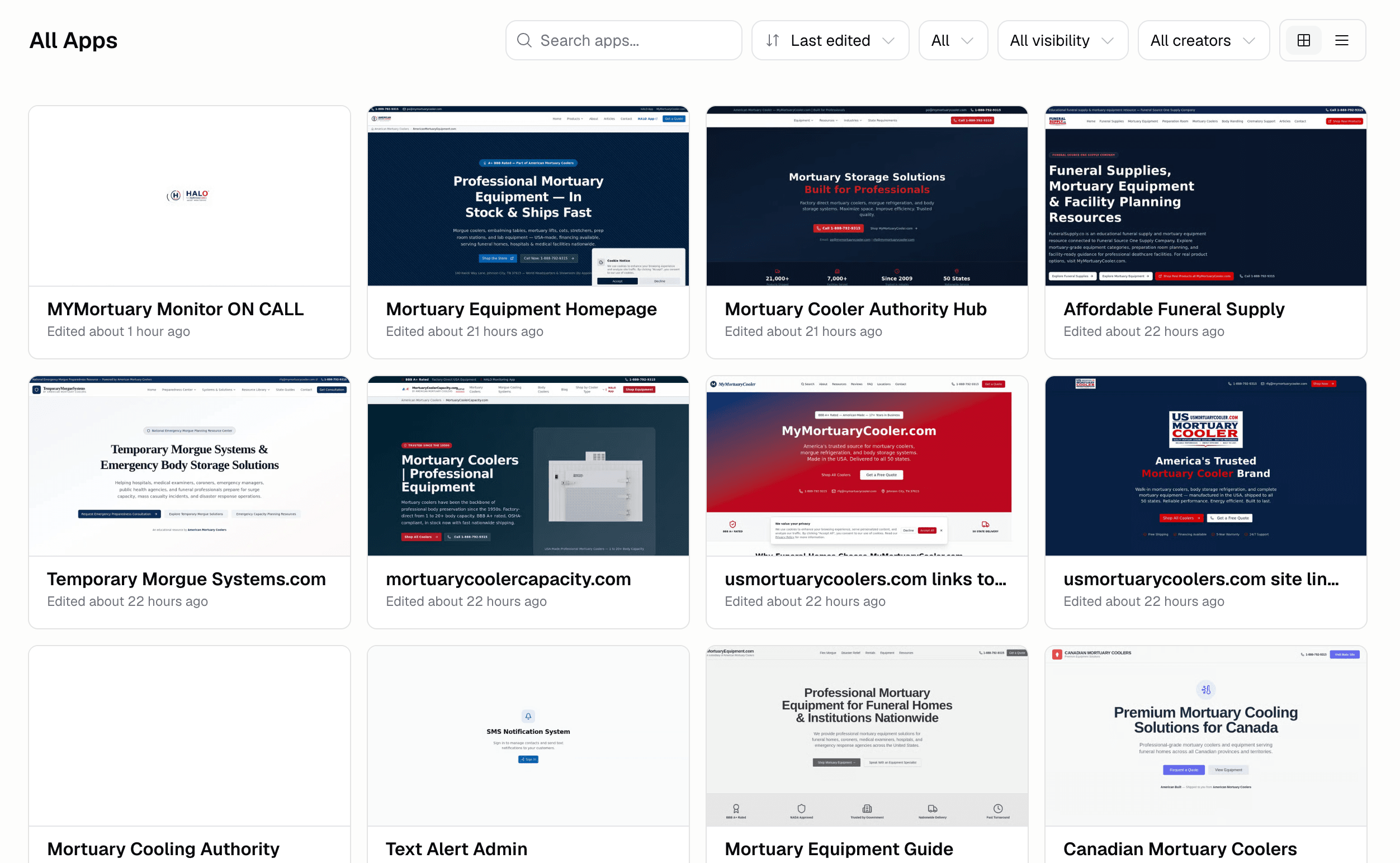Click the Mortuary Equipment Homepage title
The width and height of the screenshot is (1400, 863).
click(x=521, y=309)
